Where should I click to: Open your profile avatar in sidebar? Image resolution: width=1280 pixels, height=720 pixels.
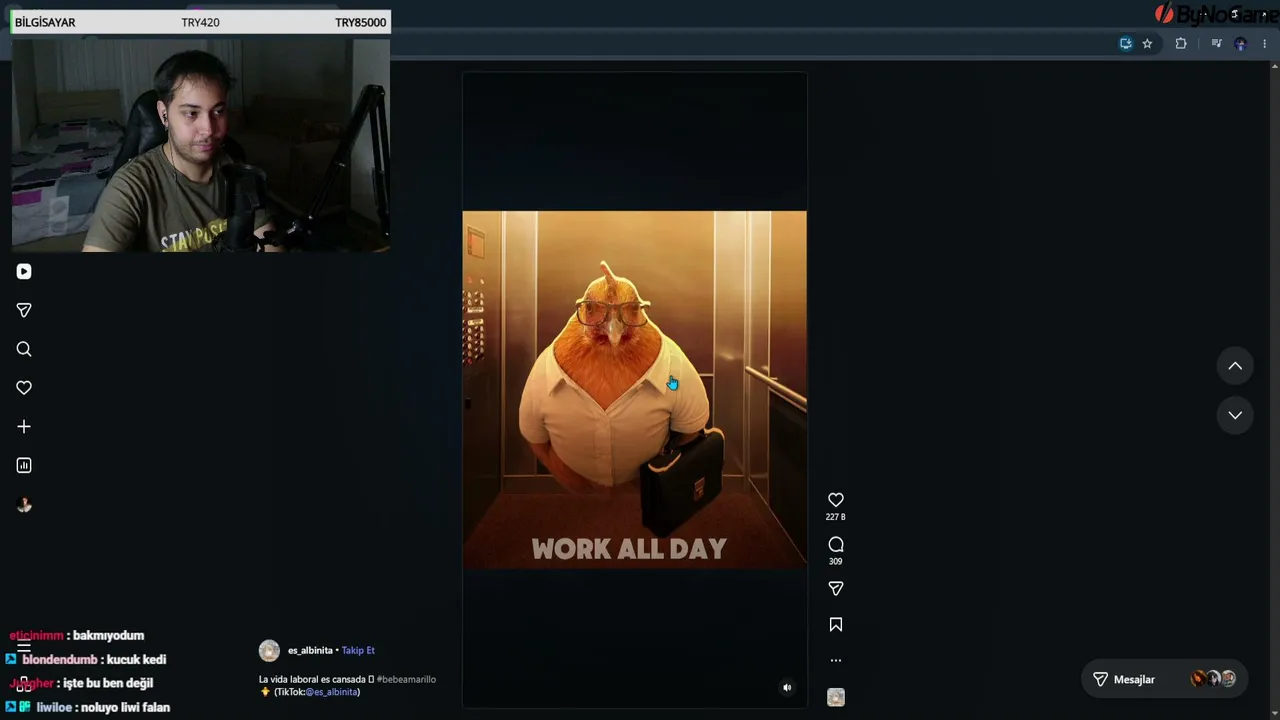(x=24, y=505)
